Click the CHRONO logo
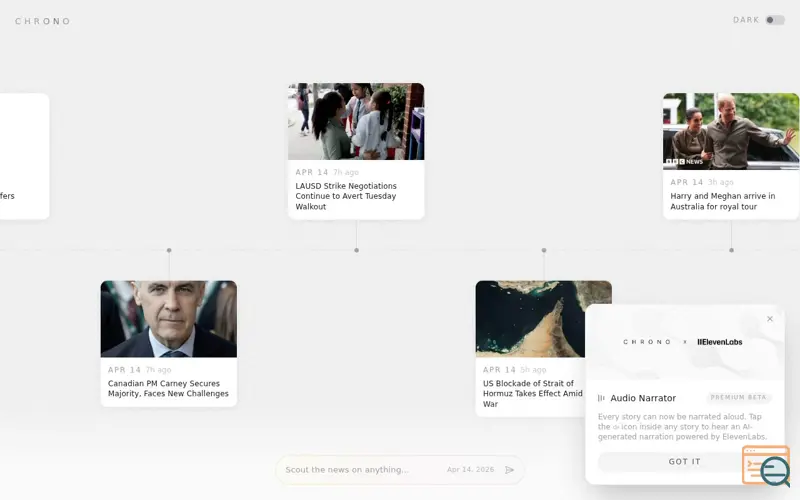The width and height of the screenshot is (800, 500). pyautogui.click(x=43, y=21)
